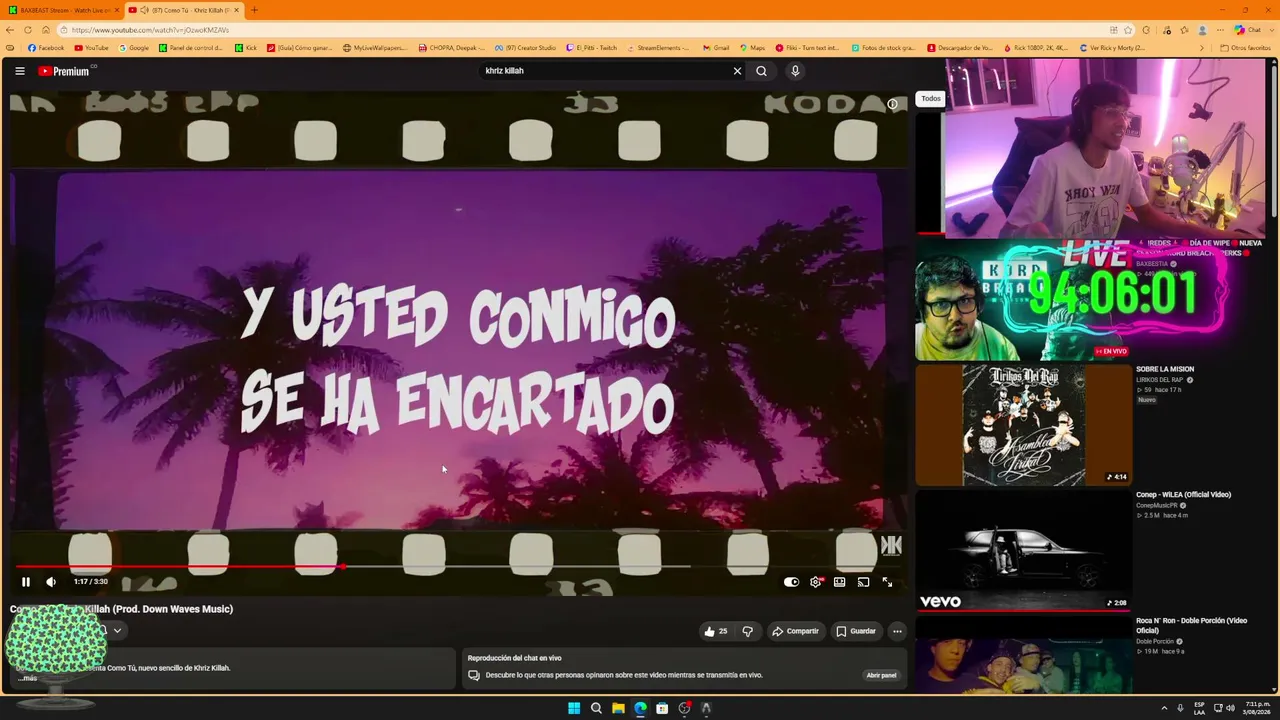Open Windows taskbar search
This screenshot has width=1280, height=720.
(x=596, y=708)
